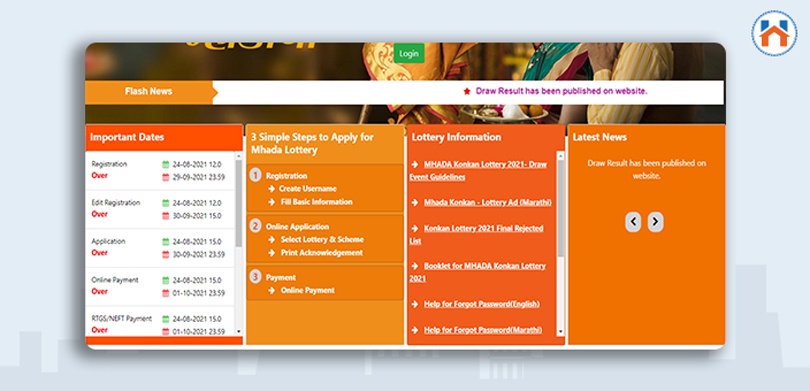Screen dimensions: 810x391
Task: Click the green calendar icon for RTGS/NEFT Payment
Action: [x=165, y=319]
